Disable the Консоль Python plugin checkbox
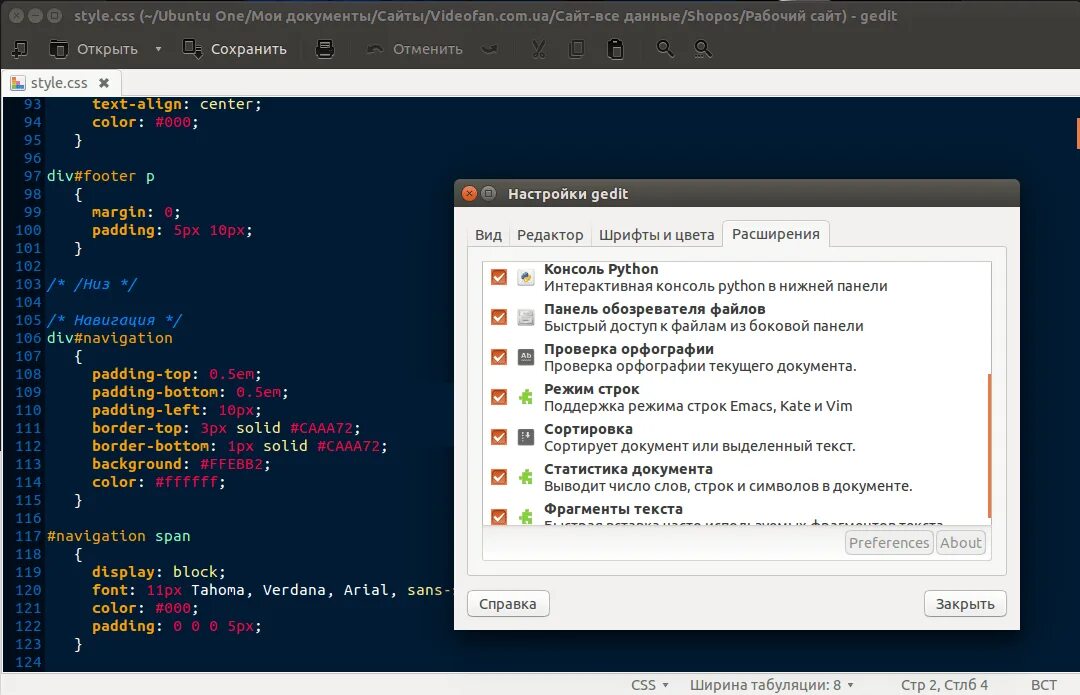The image size is (1080, 695). (x=498, y=276)
